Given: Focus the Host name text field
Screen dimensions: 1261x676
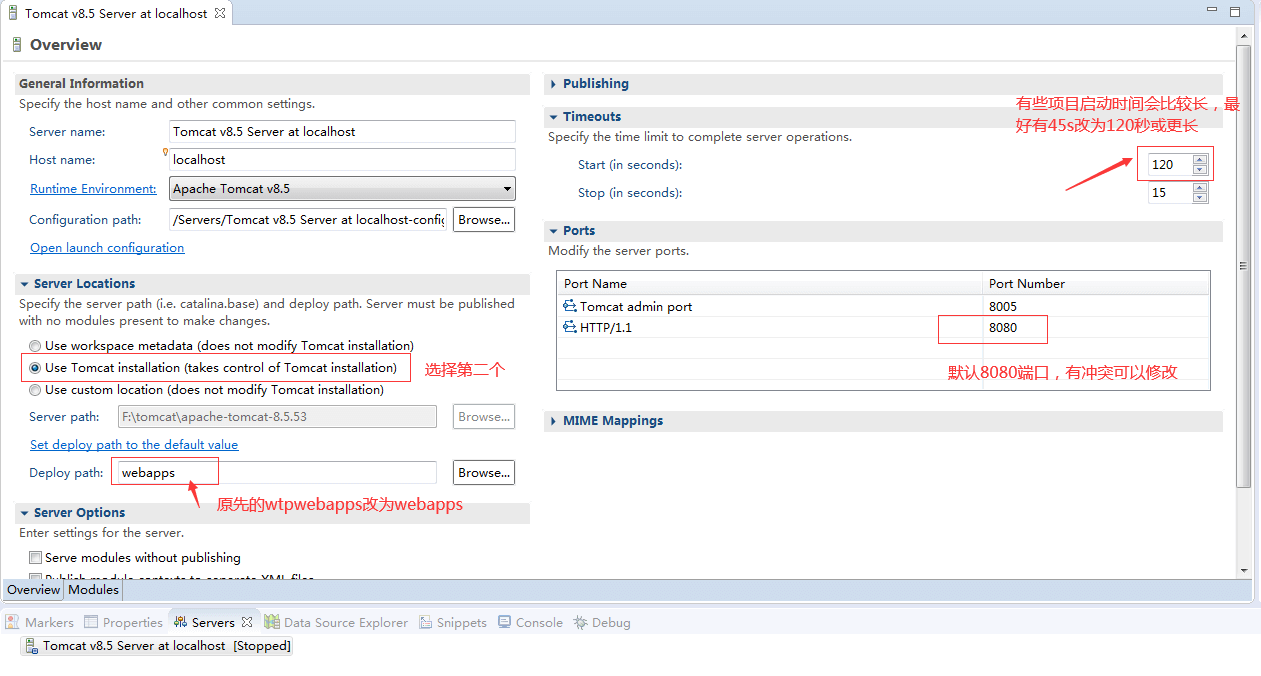Looking at the screenshot, I should tap(342, 160).
